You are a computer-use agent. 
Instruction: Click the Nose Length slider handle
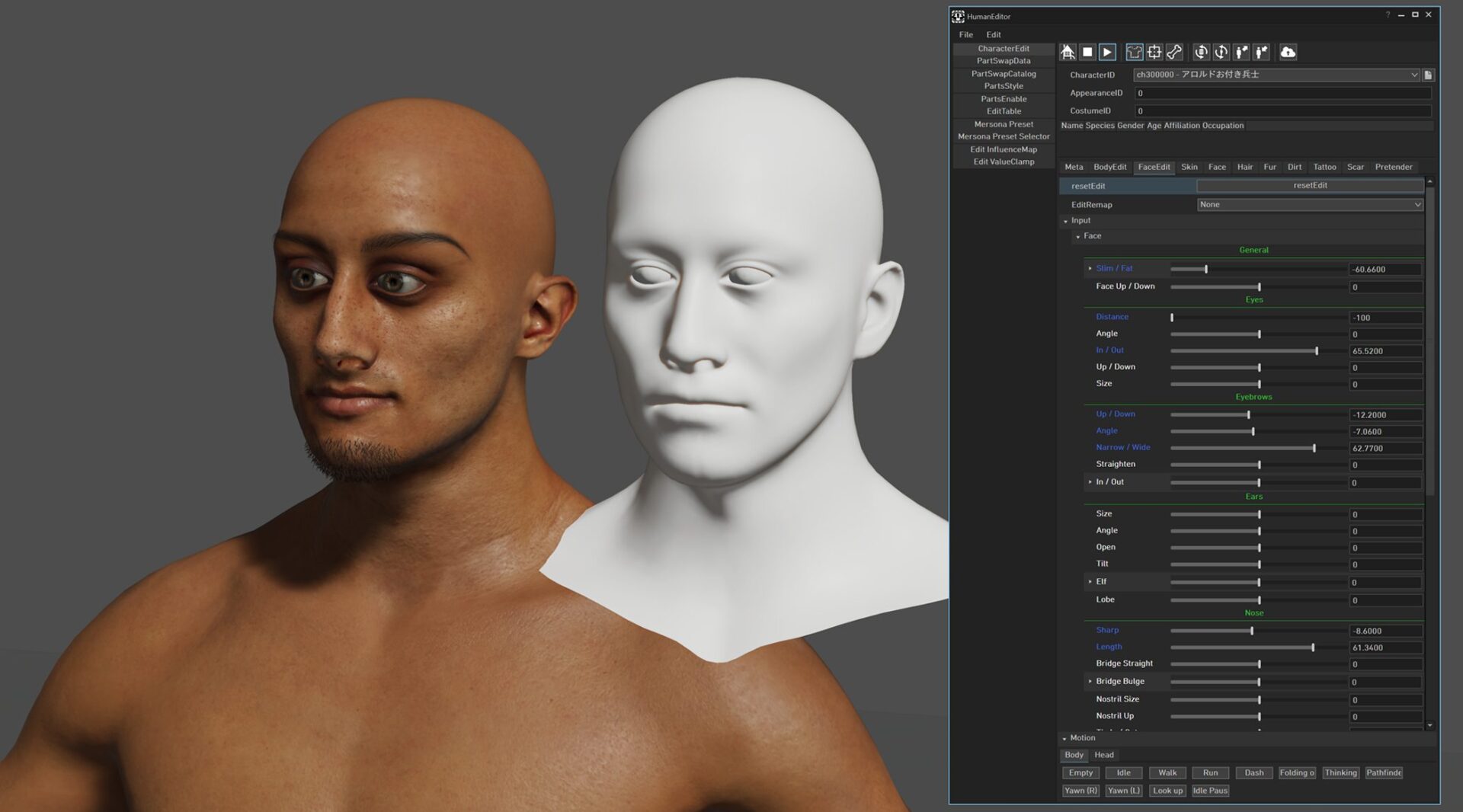click(1313, 647)
